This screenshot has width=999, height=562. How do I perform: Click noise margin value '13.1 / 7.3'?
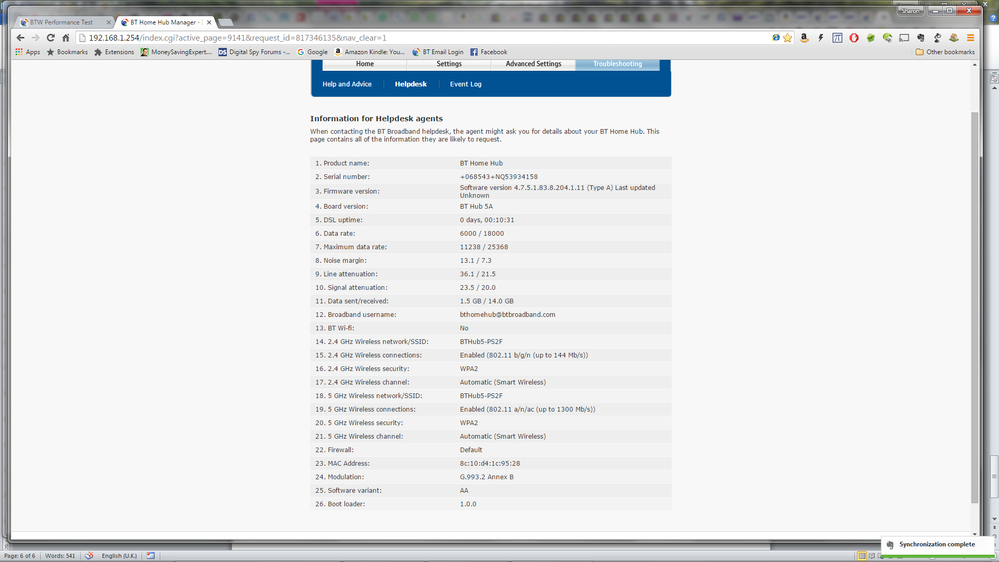[x=475, y=261]
